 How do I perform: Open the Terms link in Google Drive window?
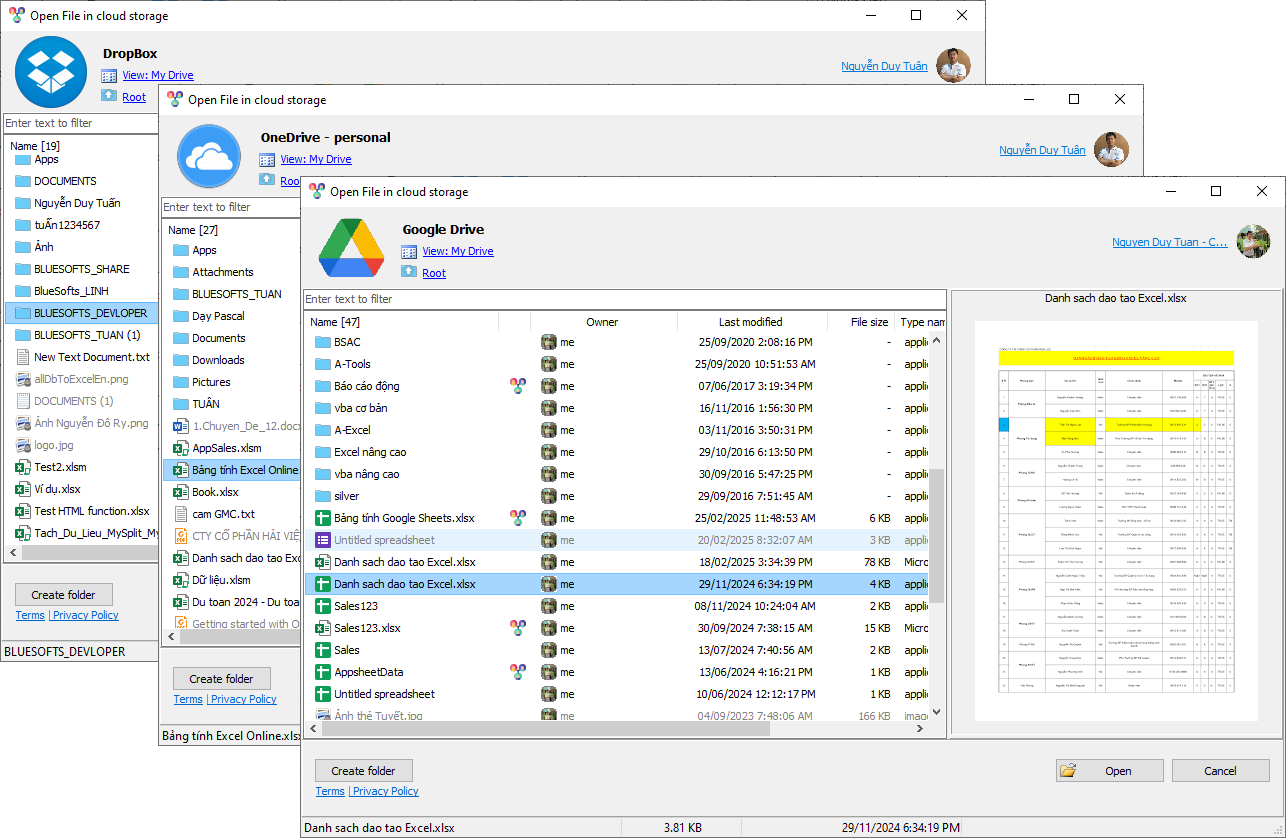coord(330,791)
